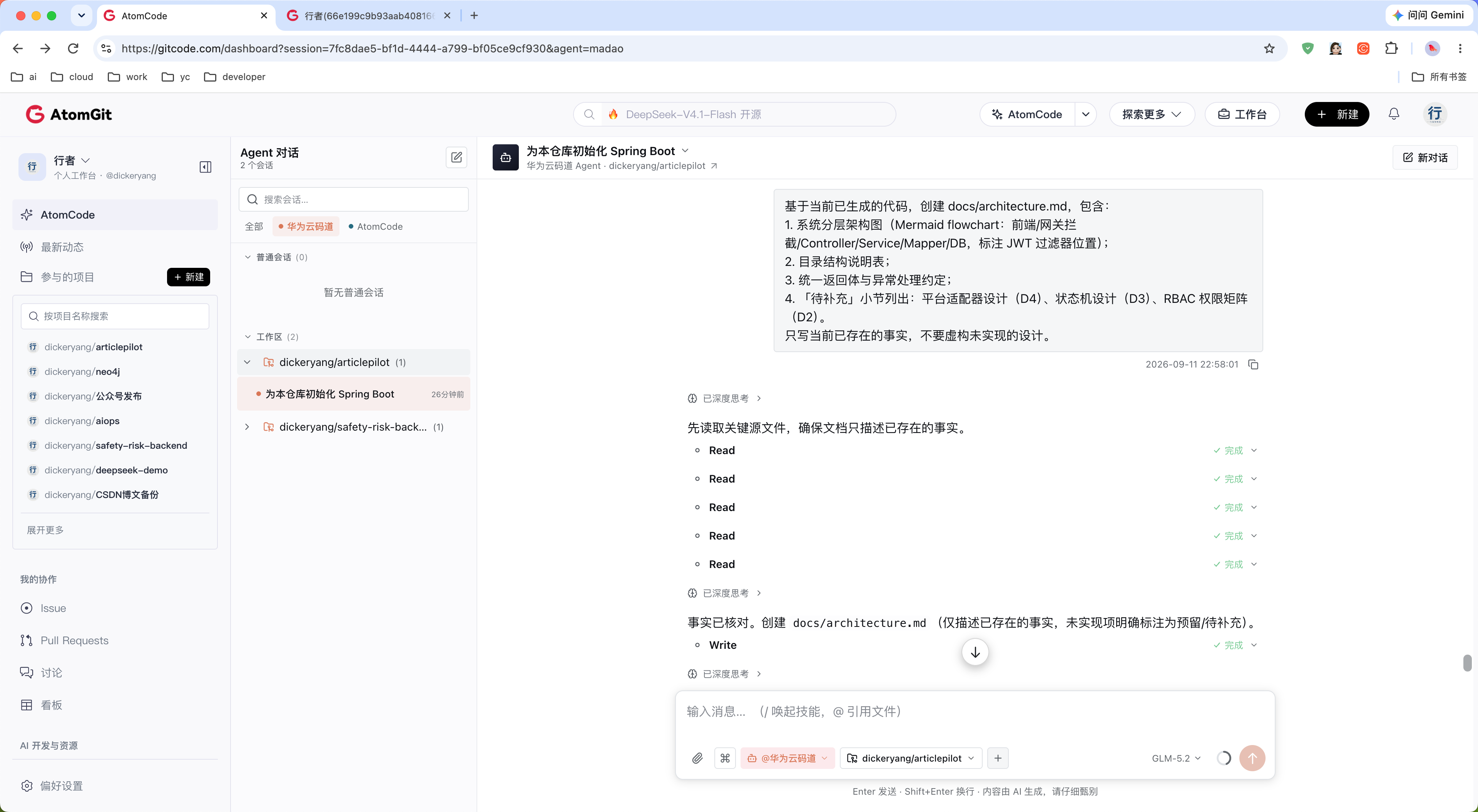1478x812 pixels.
Task: Open the notifications bell
Action: pyautogui.click(x=1394, y=114)
